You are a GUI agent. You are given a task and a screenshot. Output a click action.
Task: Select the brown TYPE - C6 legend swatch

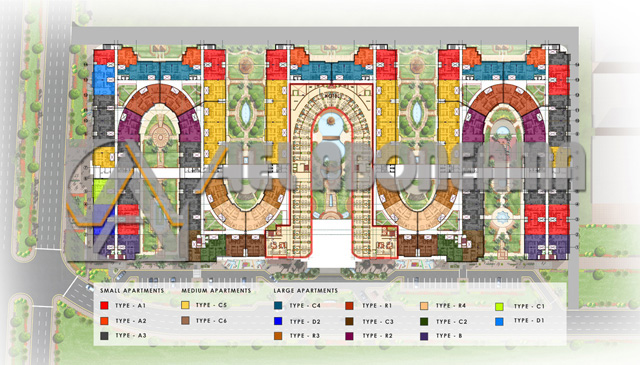click(185, 320)
